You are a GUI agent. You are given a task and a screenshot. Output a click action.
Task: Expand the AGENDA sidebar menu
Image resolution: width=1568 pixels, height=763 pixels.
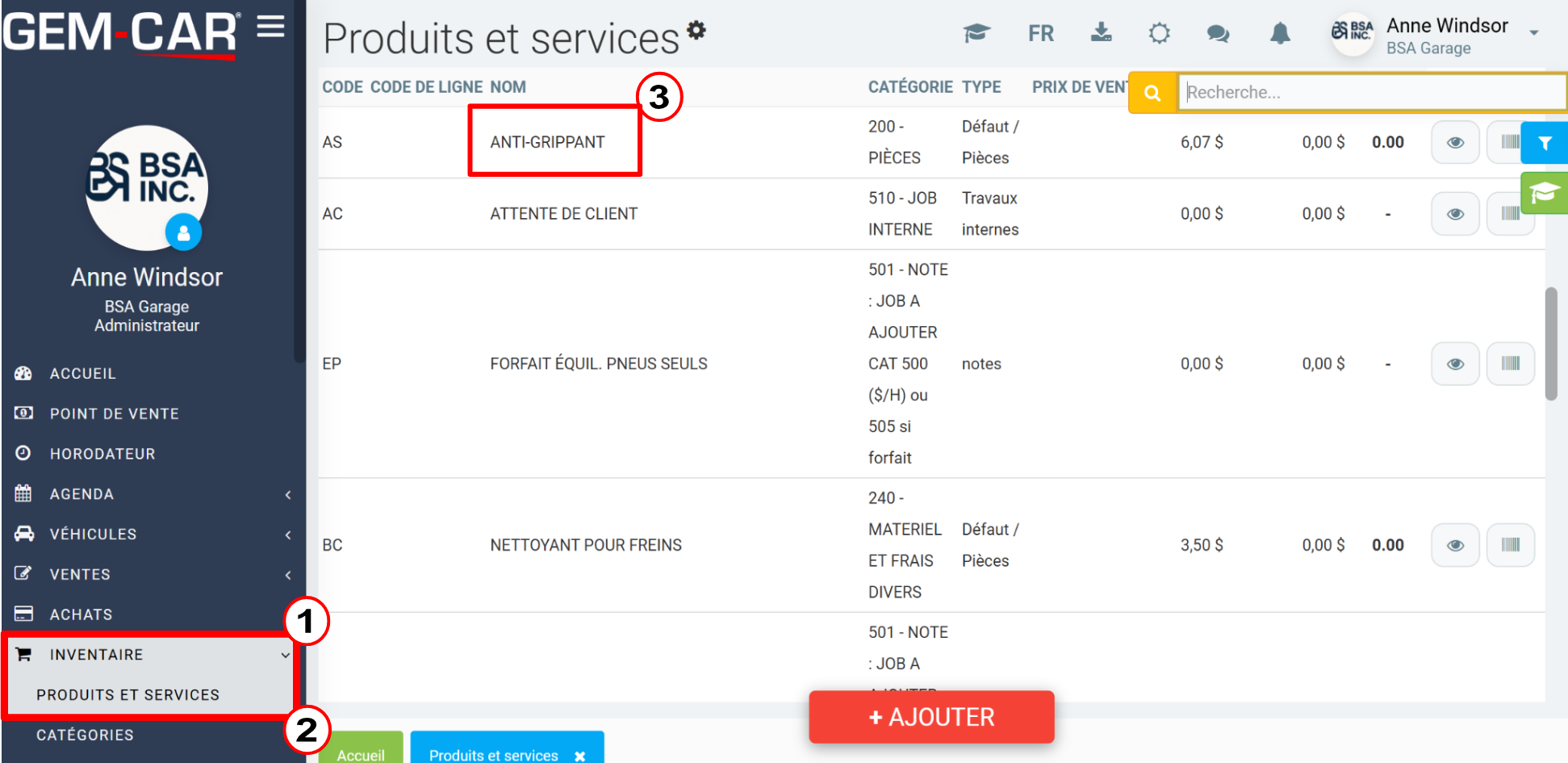152,494
